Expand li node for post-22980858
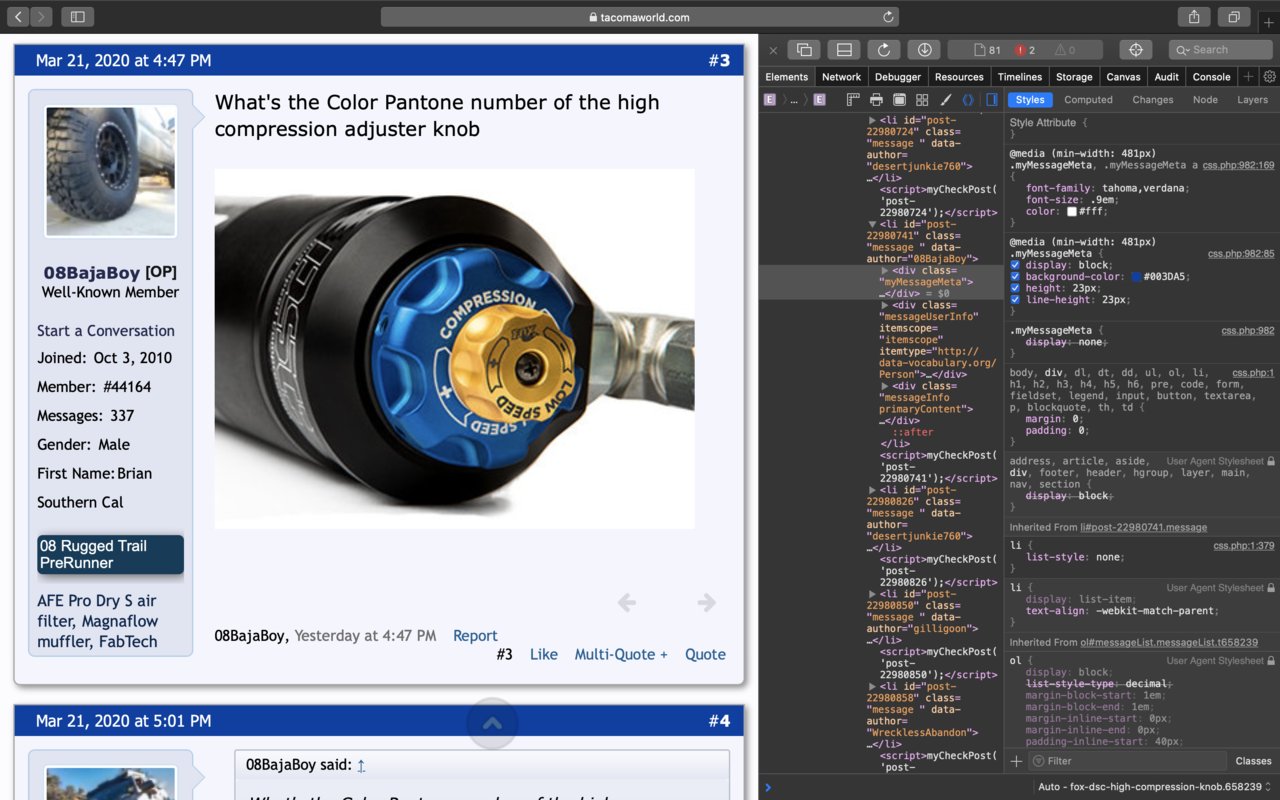This screenshot has width=1280, height=800. pyautogui.click(x=872, y=686)
